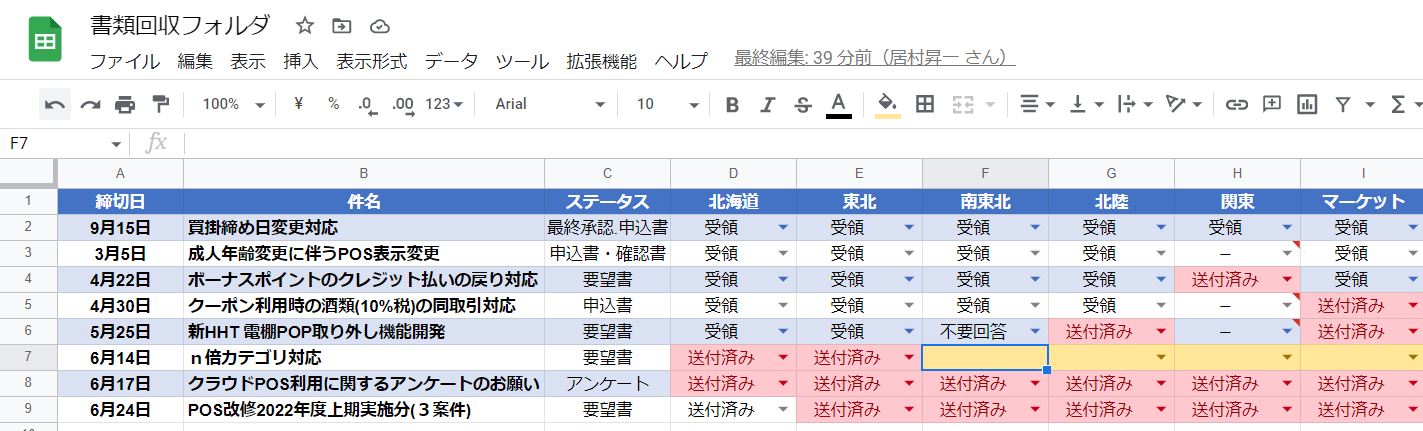Check the cloud save status icon
The height and width of the screenshot is (431, 1423).
coord(379,25)
